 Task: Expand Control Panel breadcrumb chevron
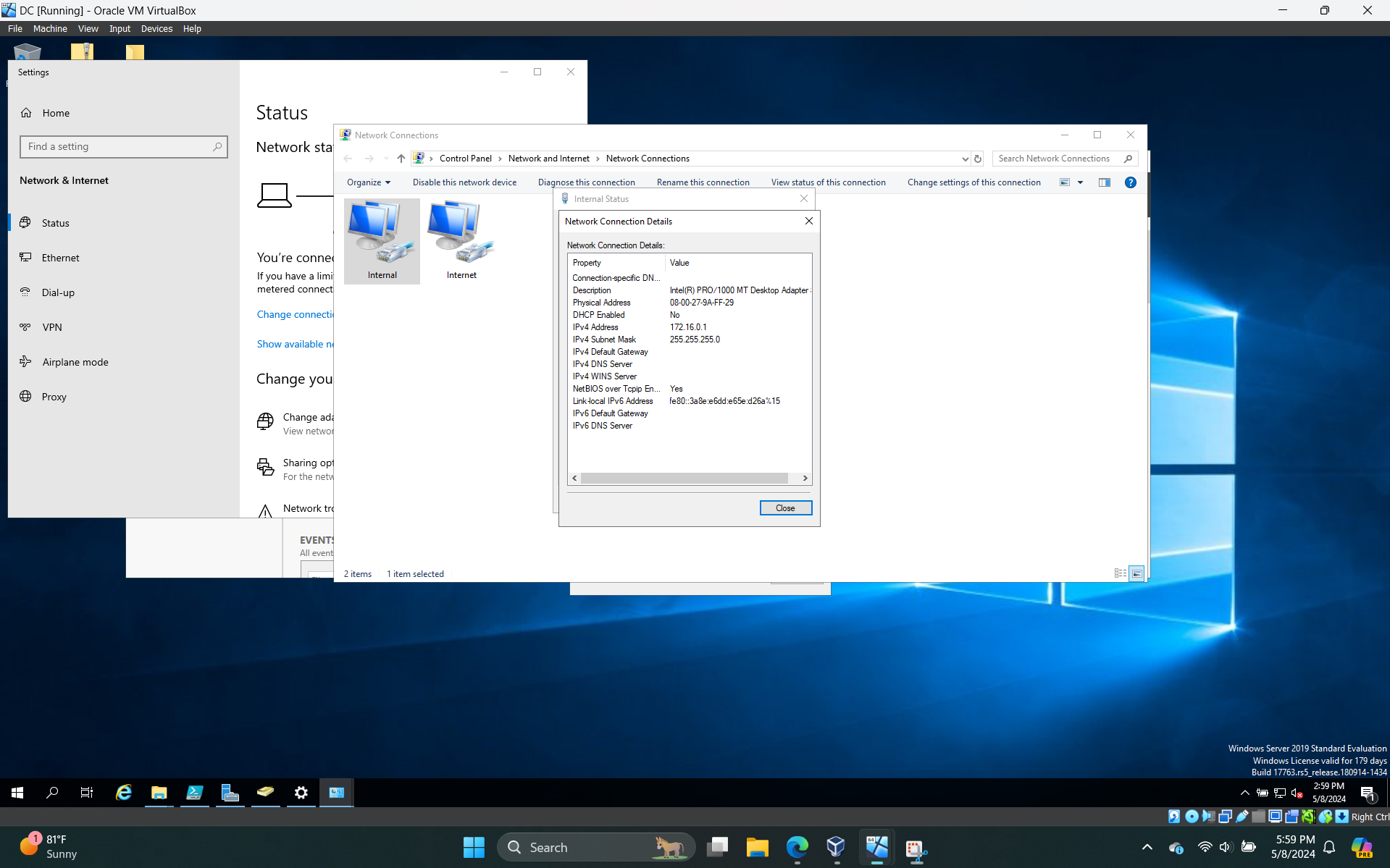500,159
